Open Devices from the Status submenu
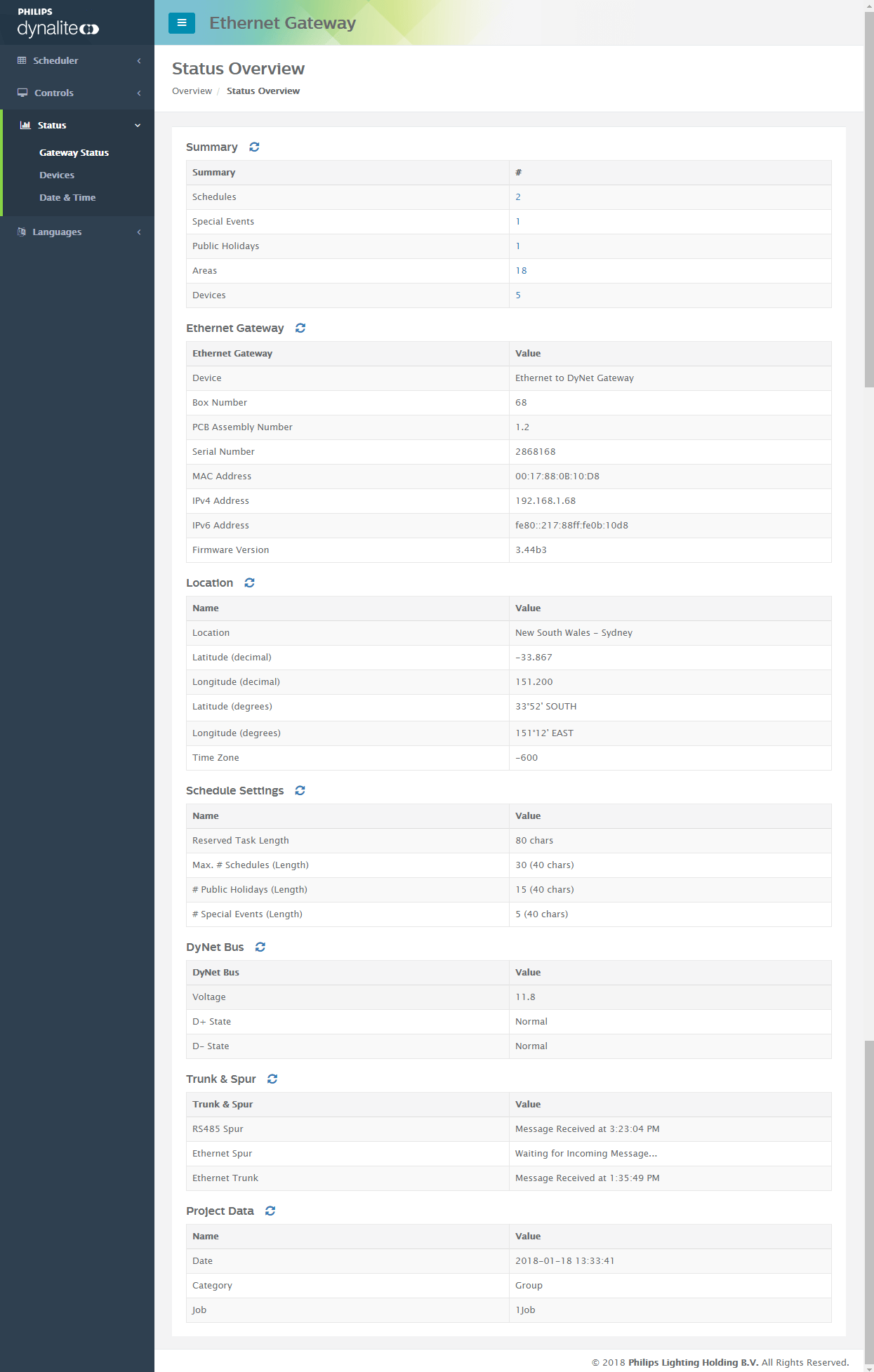The height and width of the screenshot is (1372, 874). coord(57,175)
